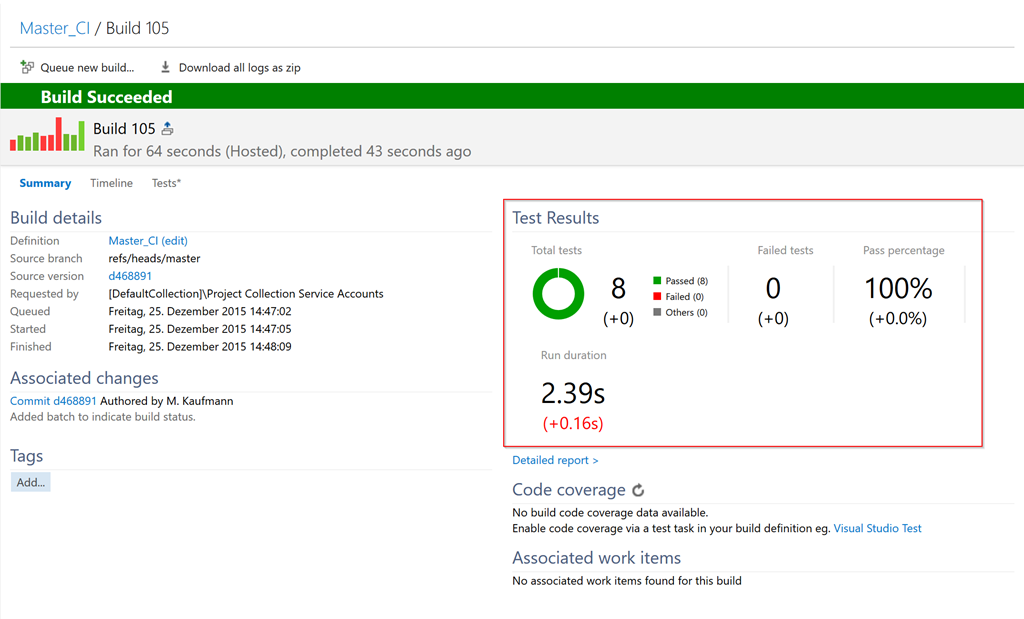Click the download logs arrow icon
This screenshot has width=1024, height=619.
coord(166,68)
